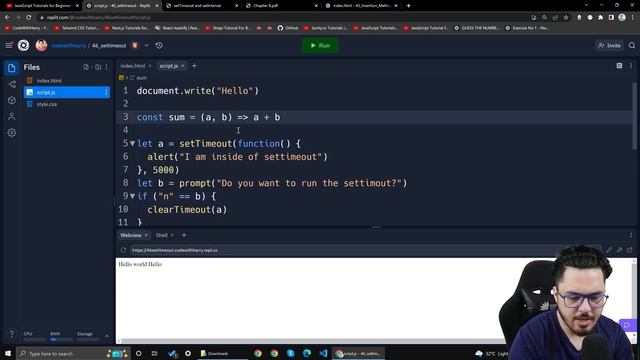
Task: Add a new bottom pane tab with plus
Action: pos(184,235)
